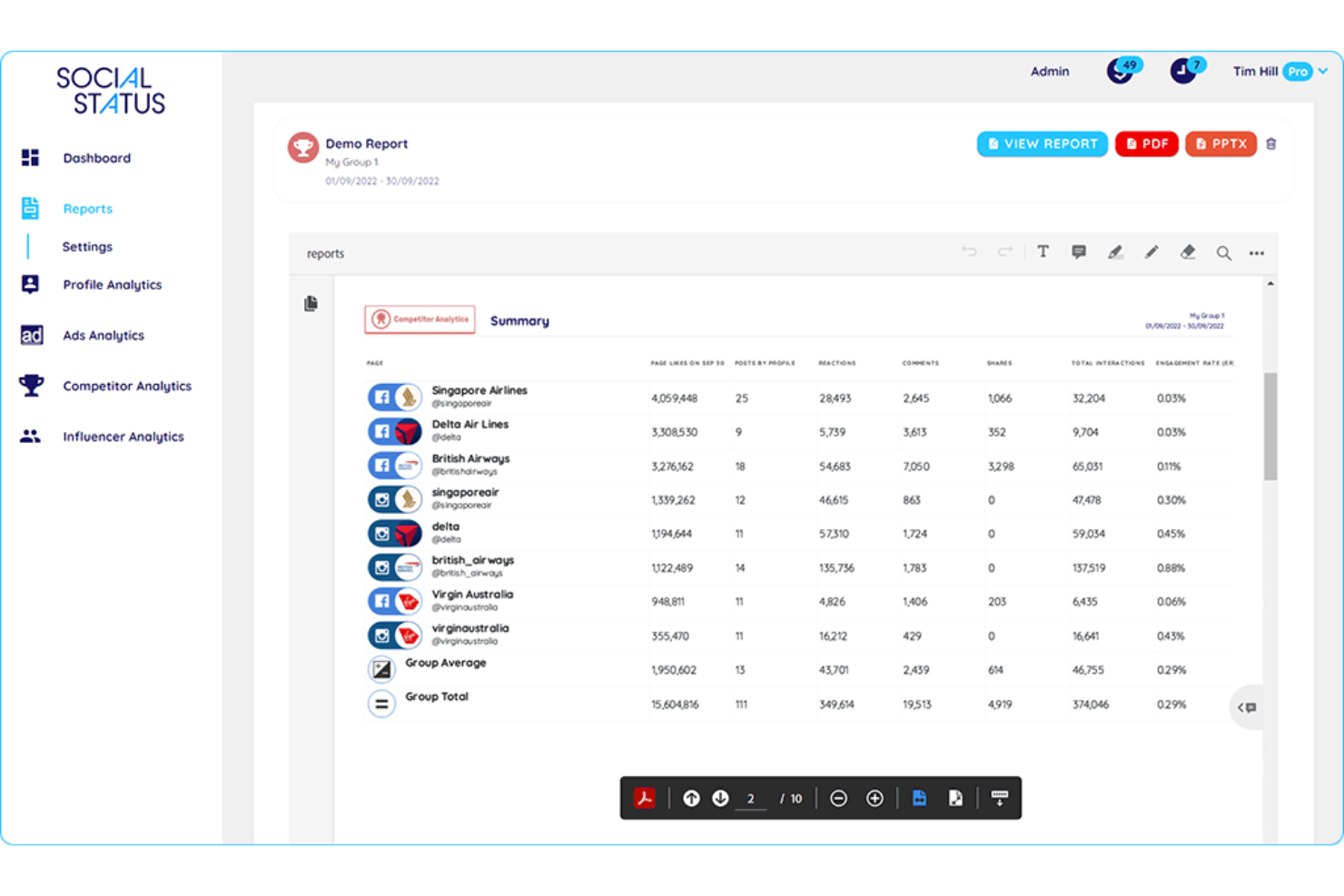The width and height of the screenshot is (1344, 896).
Task: Click the Reactions column header
Action: pyautogui.click(x=837, y=363)
